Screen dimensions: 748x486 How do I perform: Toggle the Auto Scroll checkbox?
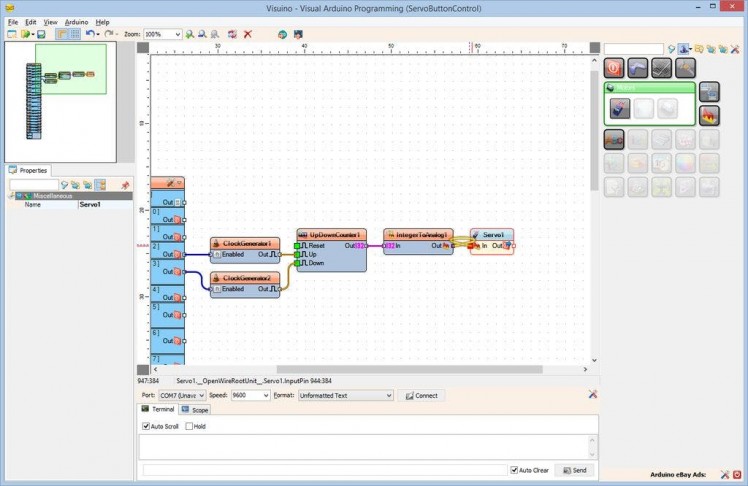point(146,426)
